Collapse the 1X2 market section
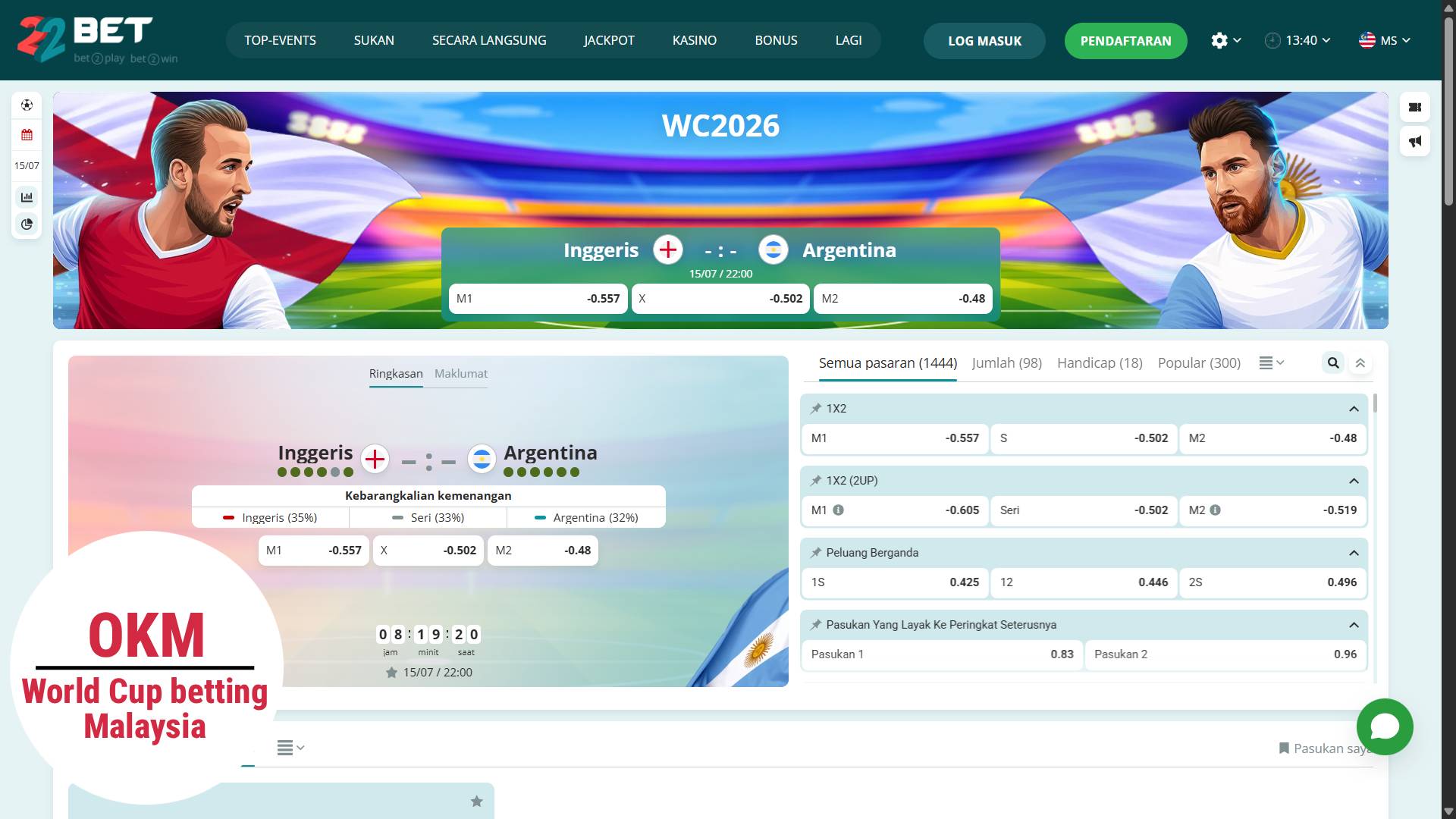 (1354, 408)
